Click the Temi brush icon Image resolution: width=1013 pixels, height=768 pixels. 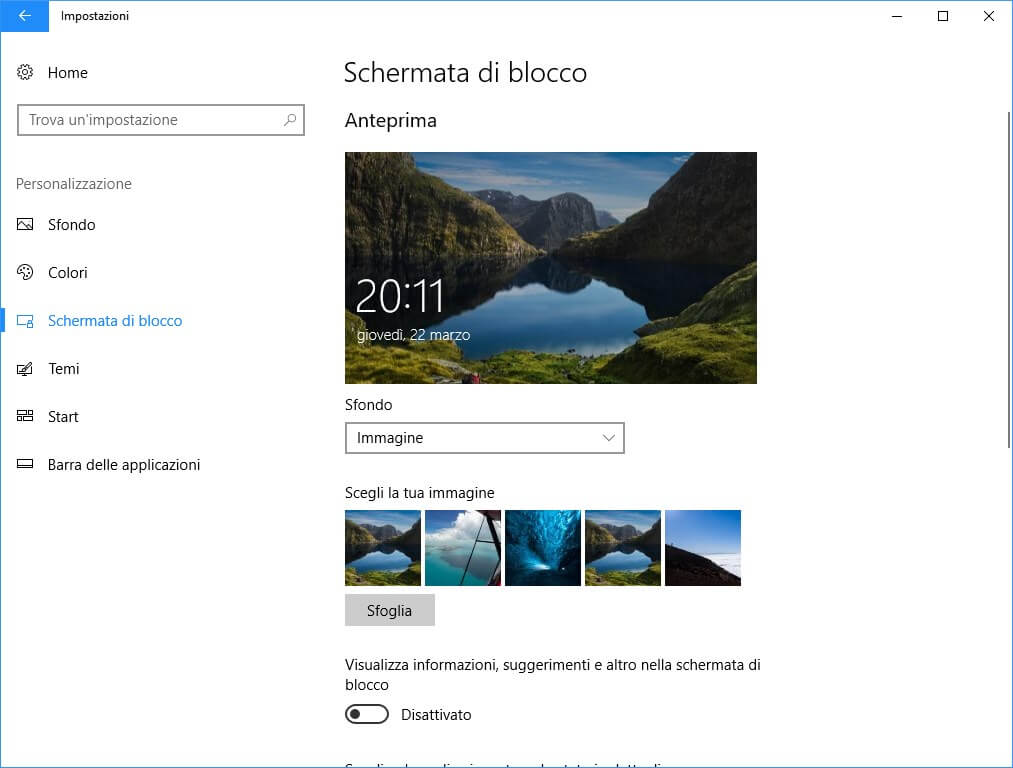(26, 369)
